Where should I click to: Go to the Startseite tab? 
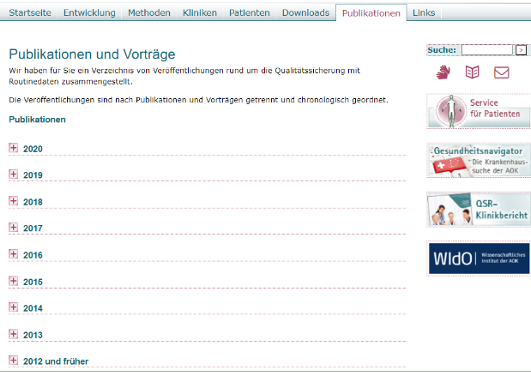pyautogui.click(x=30, y=13)
